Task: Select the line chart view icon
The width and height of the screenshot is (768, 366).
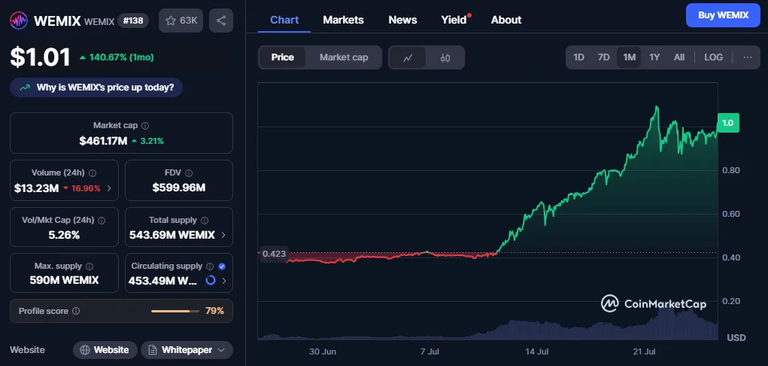Action: pyautogui.click(x=408, y=58)
